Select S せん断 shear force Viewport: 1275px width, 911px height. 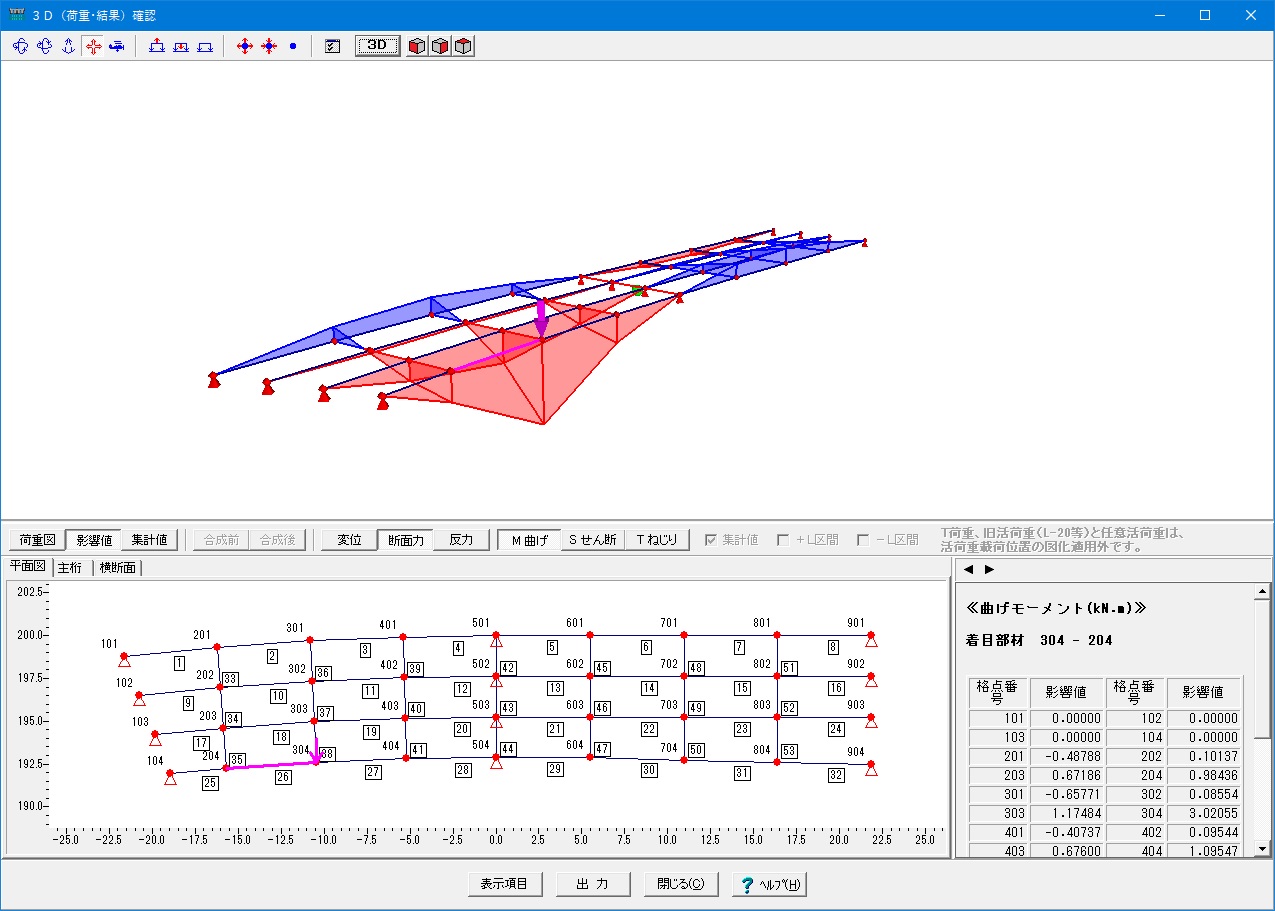[593, 540]
